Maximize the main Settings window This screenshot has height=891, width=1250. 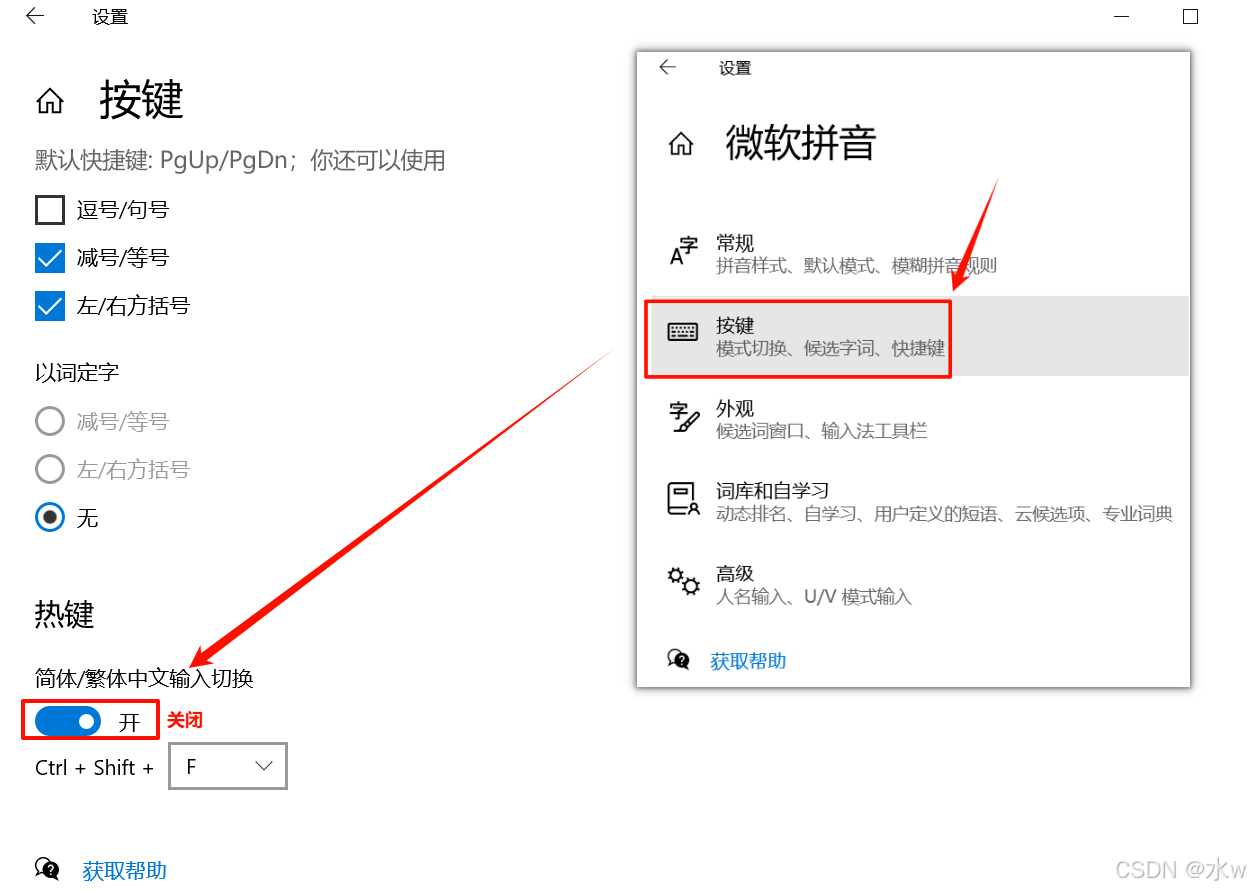(1190, 16)
